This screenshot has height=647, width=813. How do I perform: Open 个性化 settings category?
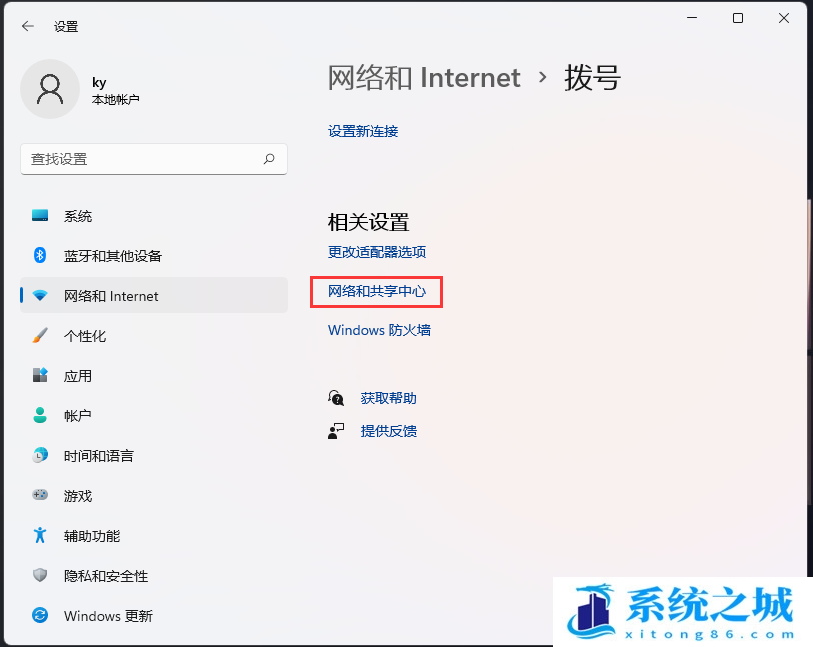click(x=153, y=335)
